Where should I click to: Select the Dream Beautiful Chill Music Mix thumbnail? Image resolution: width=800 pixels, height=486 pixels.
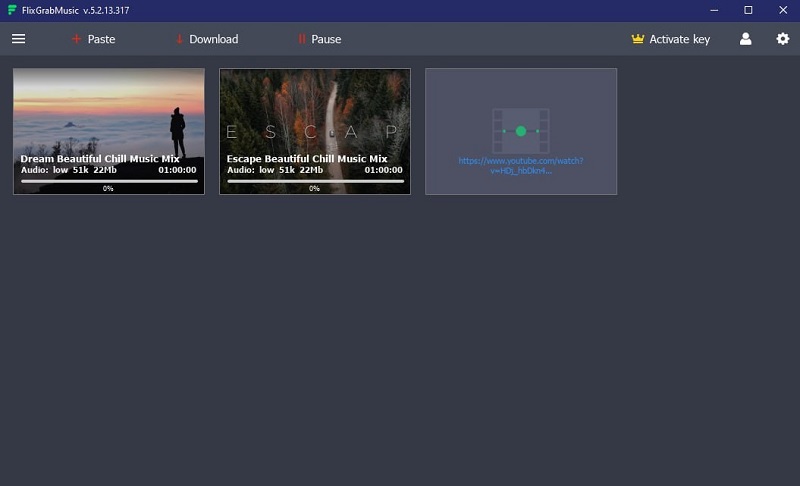pos(109,131)
